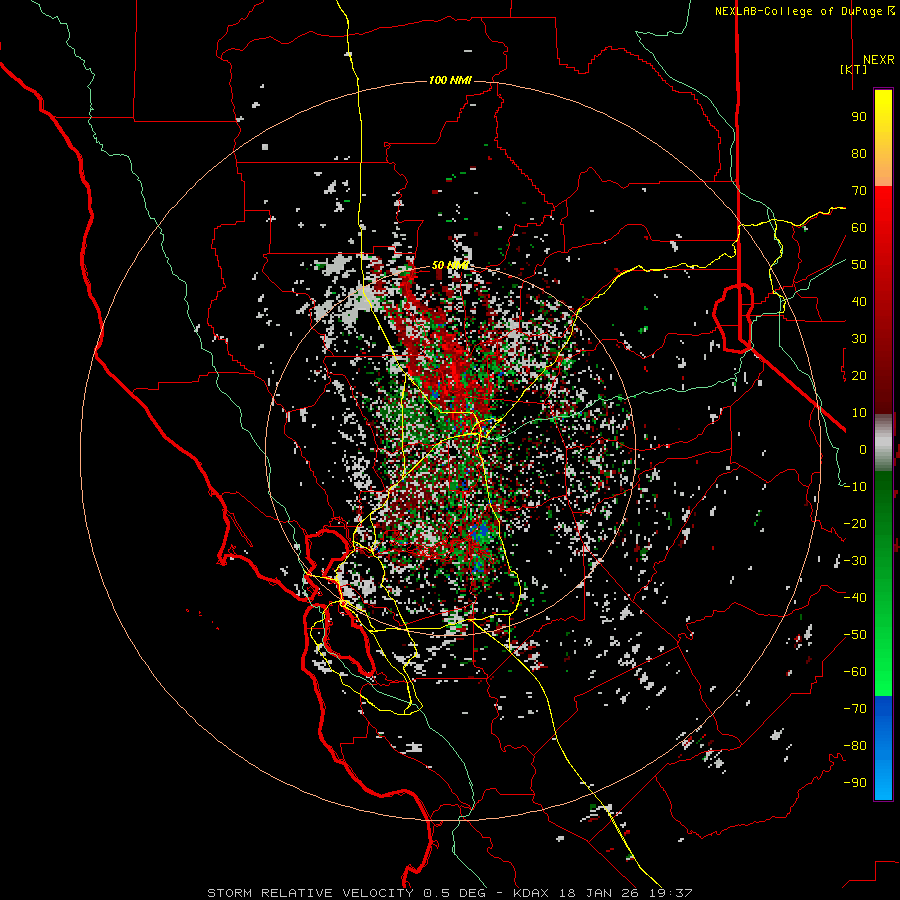
Task: Click the 0 value on velocity scale
Action: click(x=863, y=449)
